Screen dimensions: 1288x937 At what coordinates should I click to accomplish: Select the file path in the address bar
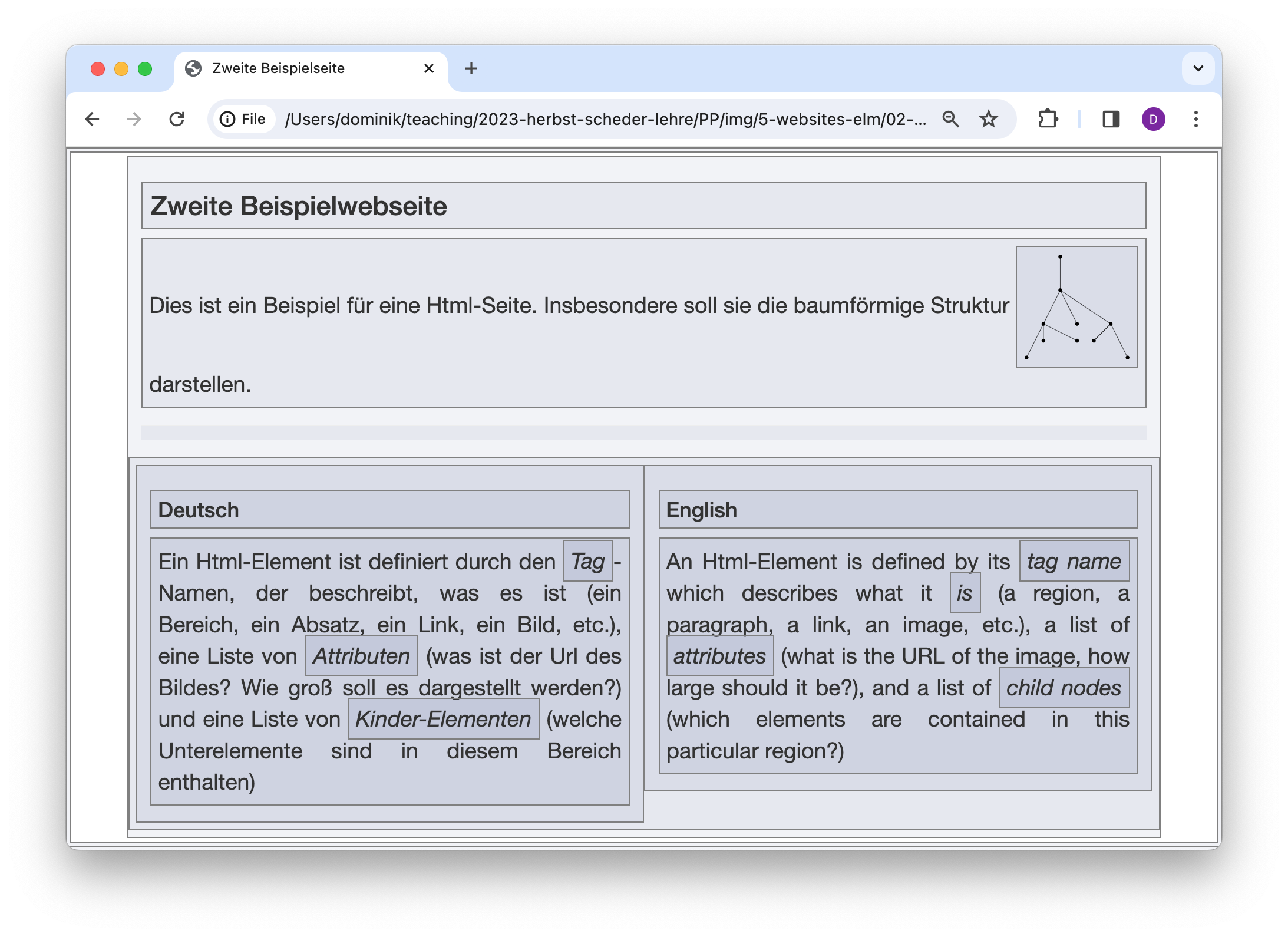(606, 119)
